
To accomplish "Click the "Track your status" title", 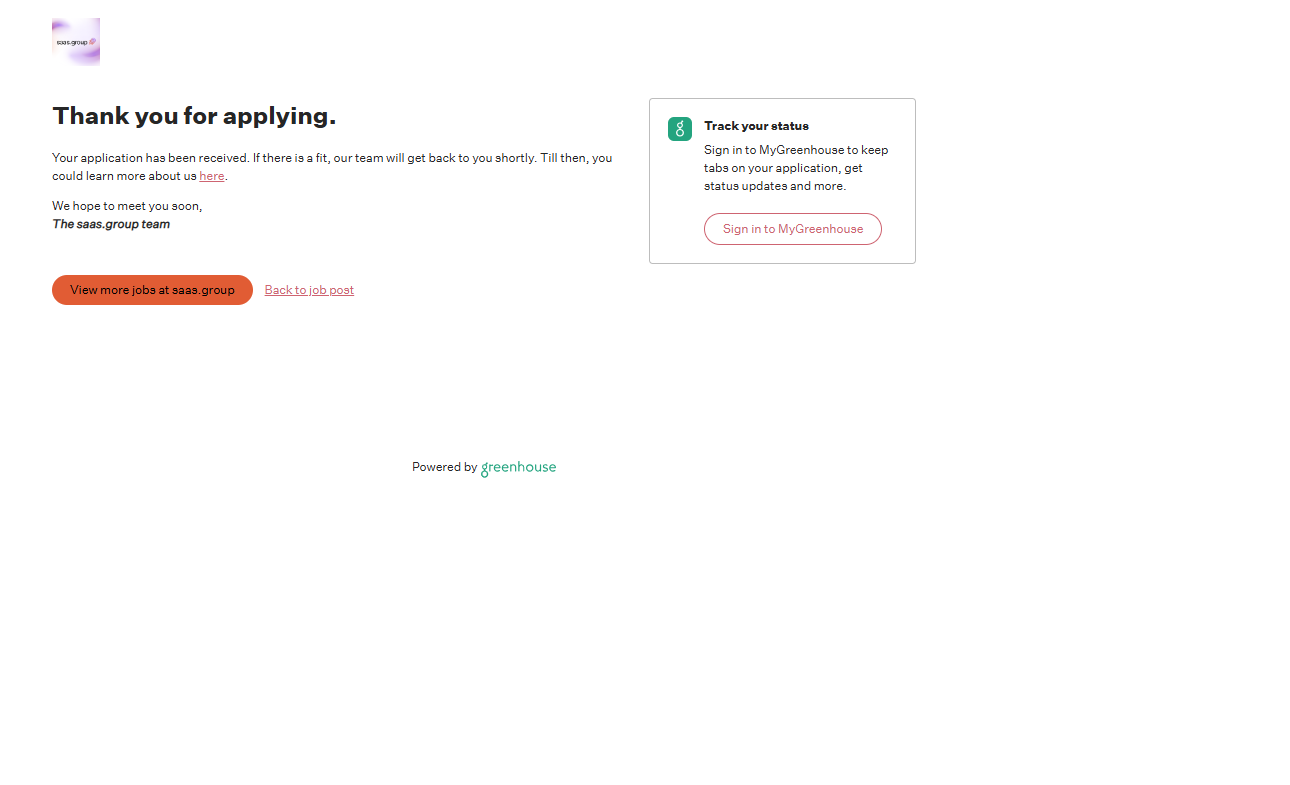I will click(x=756, y=126).
